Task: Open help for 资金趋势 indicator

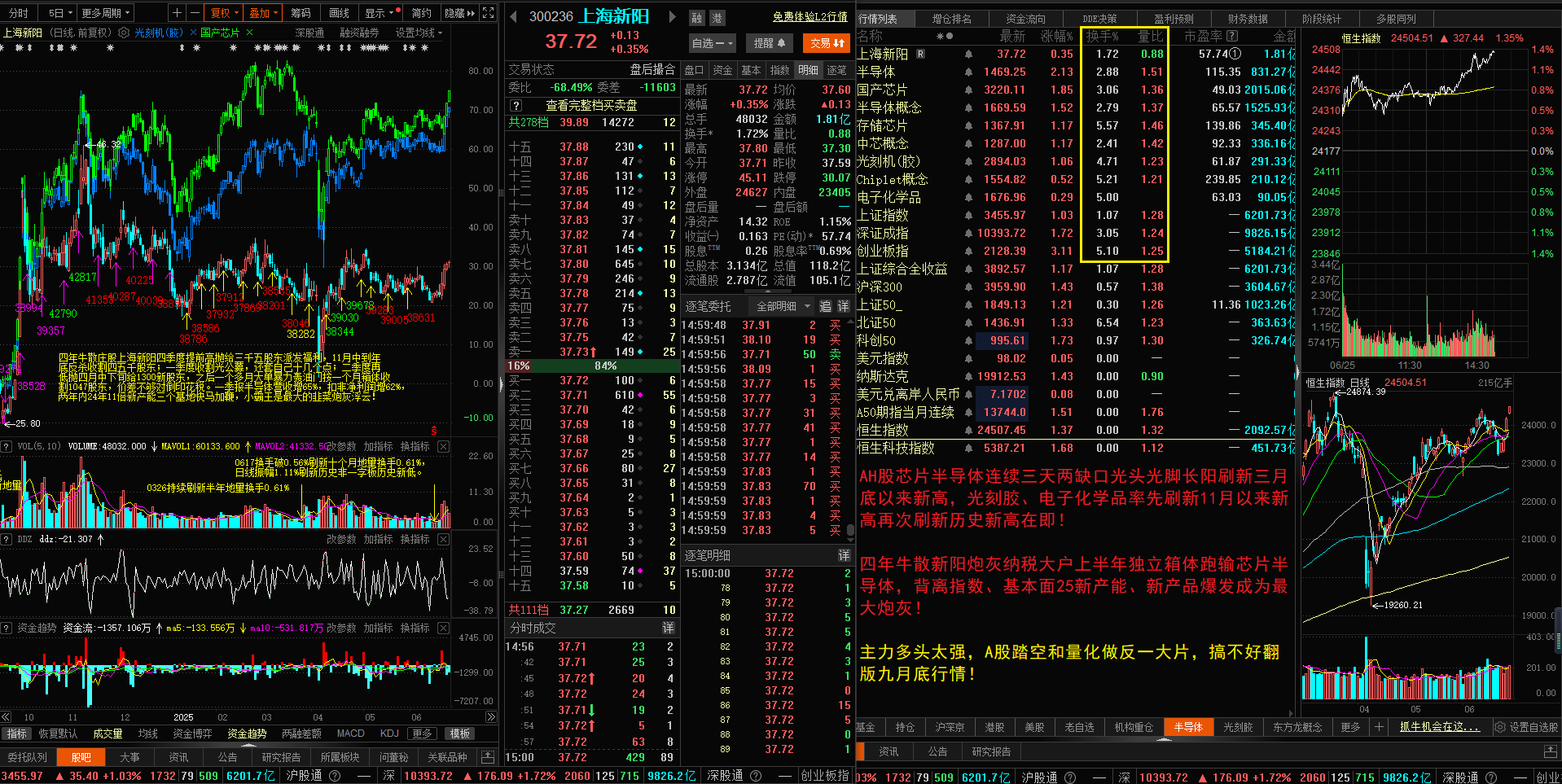Action: point(7,629)
